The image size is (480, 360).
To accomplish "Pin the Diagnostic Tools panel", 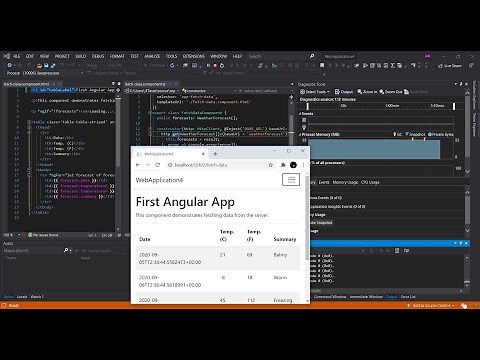I will point(461,84).
